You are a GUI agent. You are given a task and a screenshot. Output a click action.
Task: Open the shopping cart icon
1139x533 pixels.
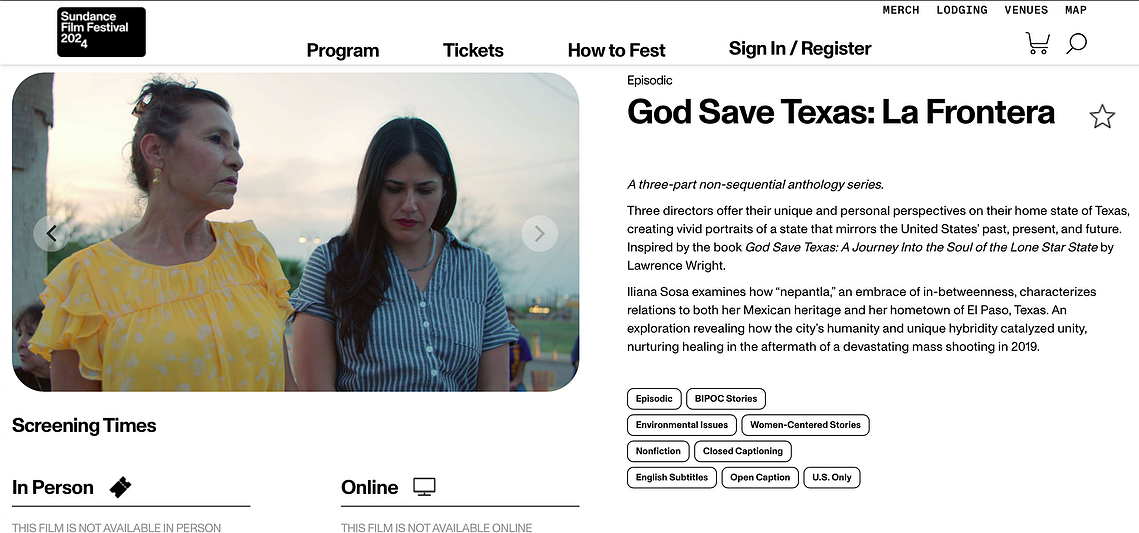point(1037,44)
